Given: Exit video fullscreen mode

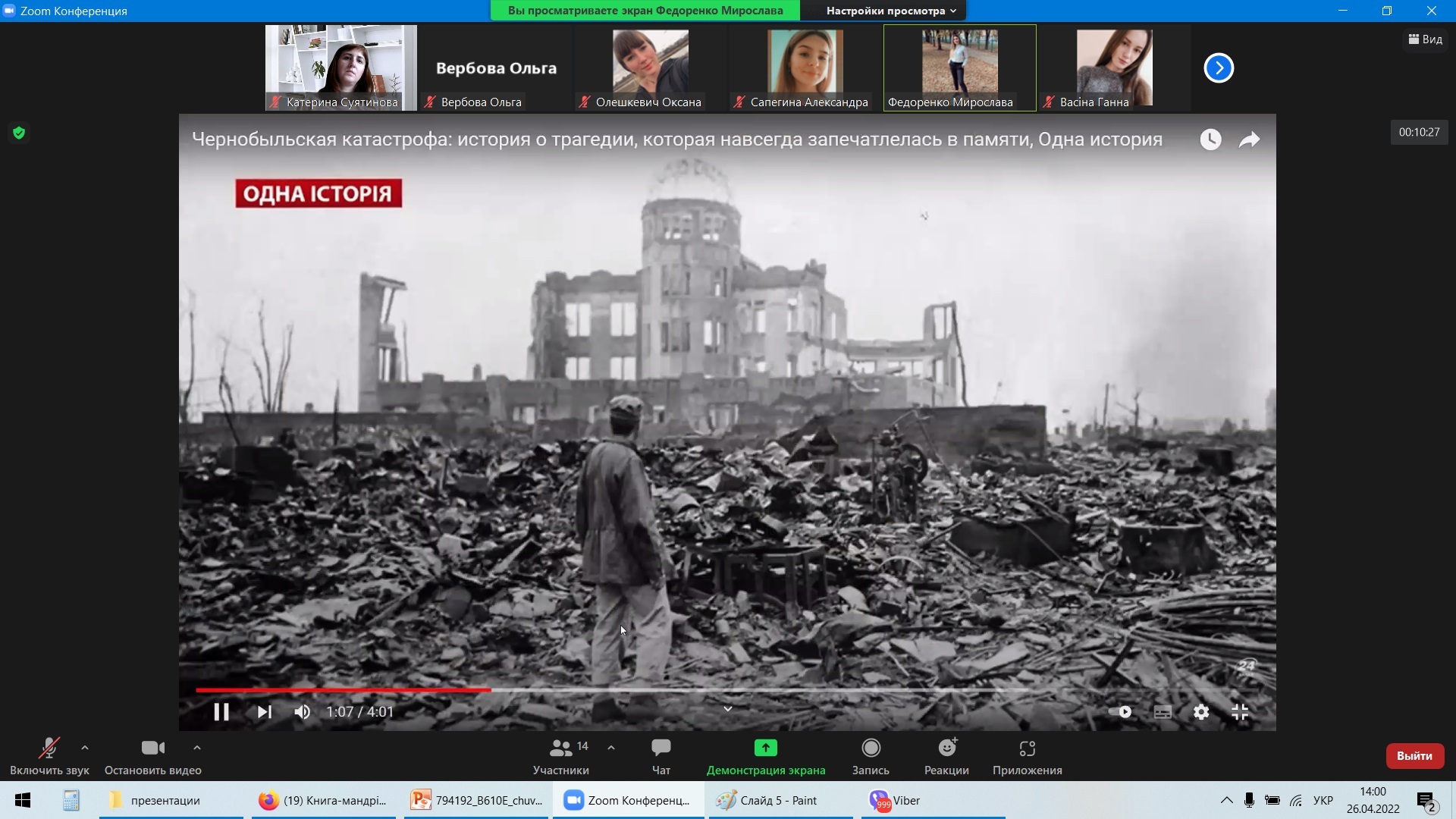Looking at the screenshot, I should pyautogui.click(x=1241, y=712).
